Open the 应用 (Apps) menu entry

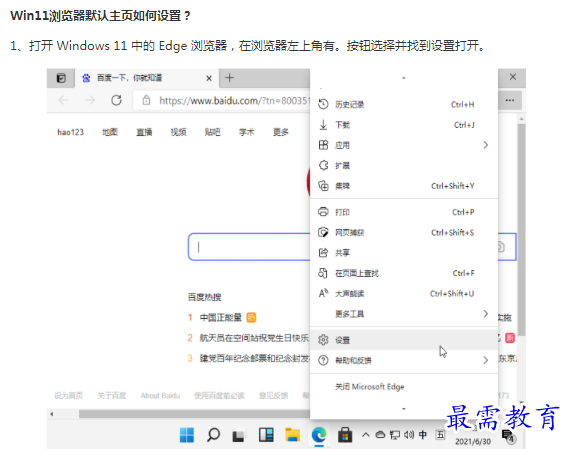[x=404, y=145]
